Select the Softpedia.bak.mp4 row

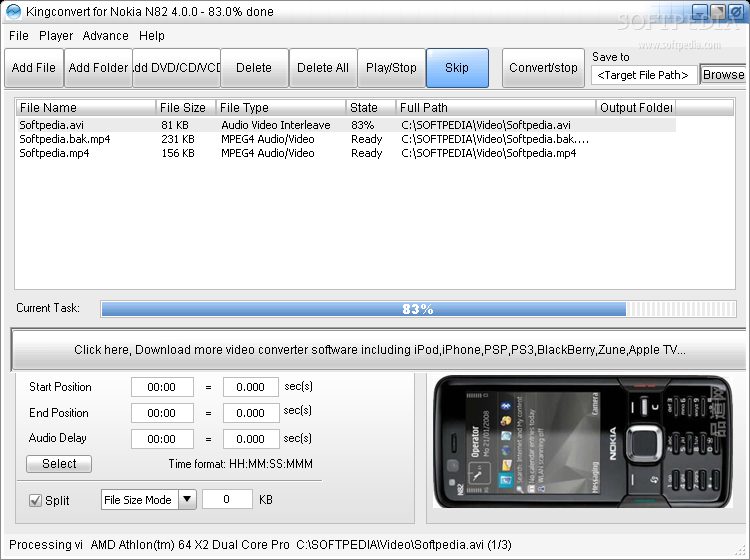tap(346, 139)
